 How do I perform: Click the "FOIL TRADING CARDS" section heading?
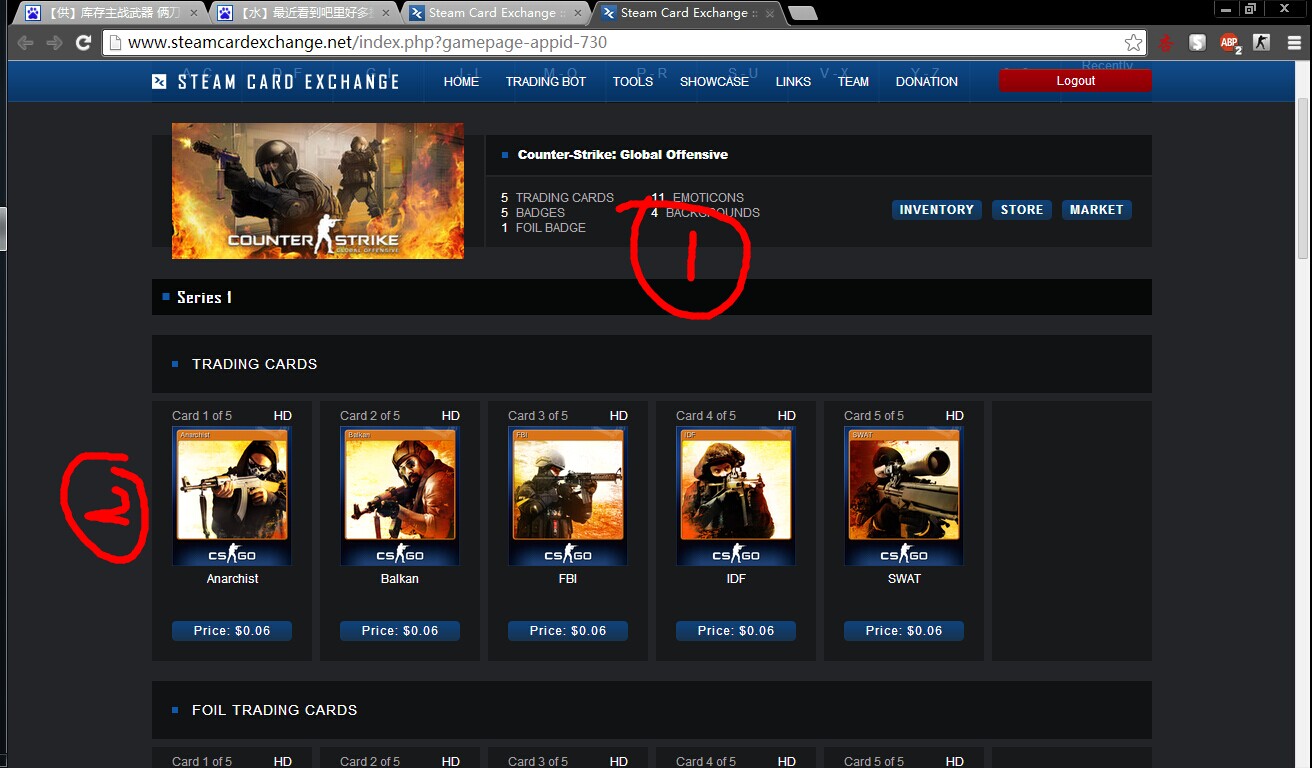click(274, 710)
